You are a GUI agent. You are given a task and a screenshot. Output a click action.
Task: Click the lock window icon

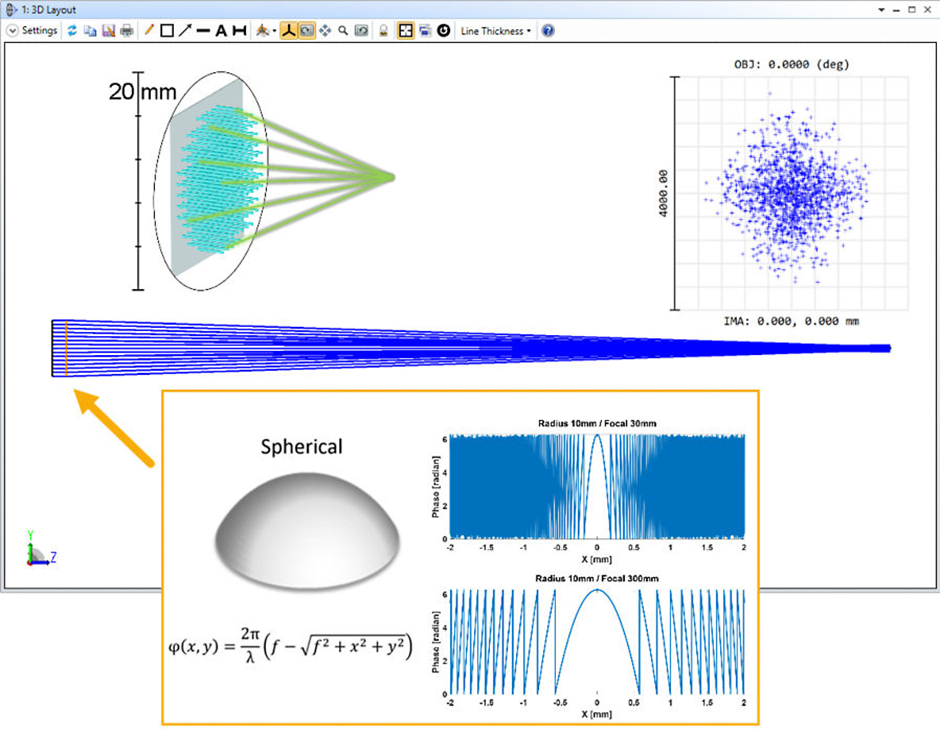[x=384, y=31]
